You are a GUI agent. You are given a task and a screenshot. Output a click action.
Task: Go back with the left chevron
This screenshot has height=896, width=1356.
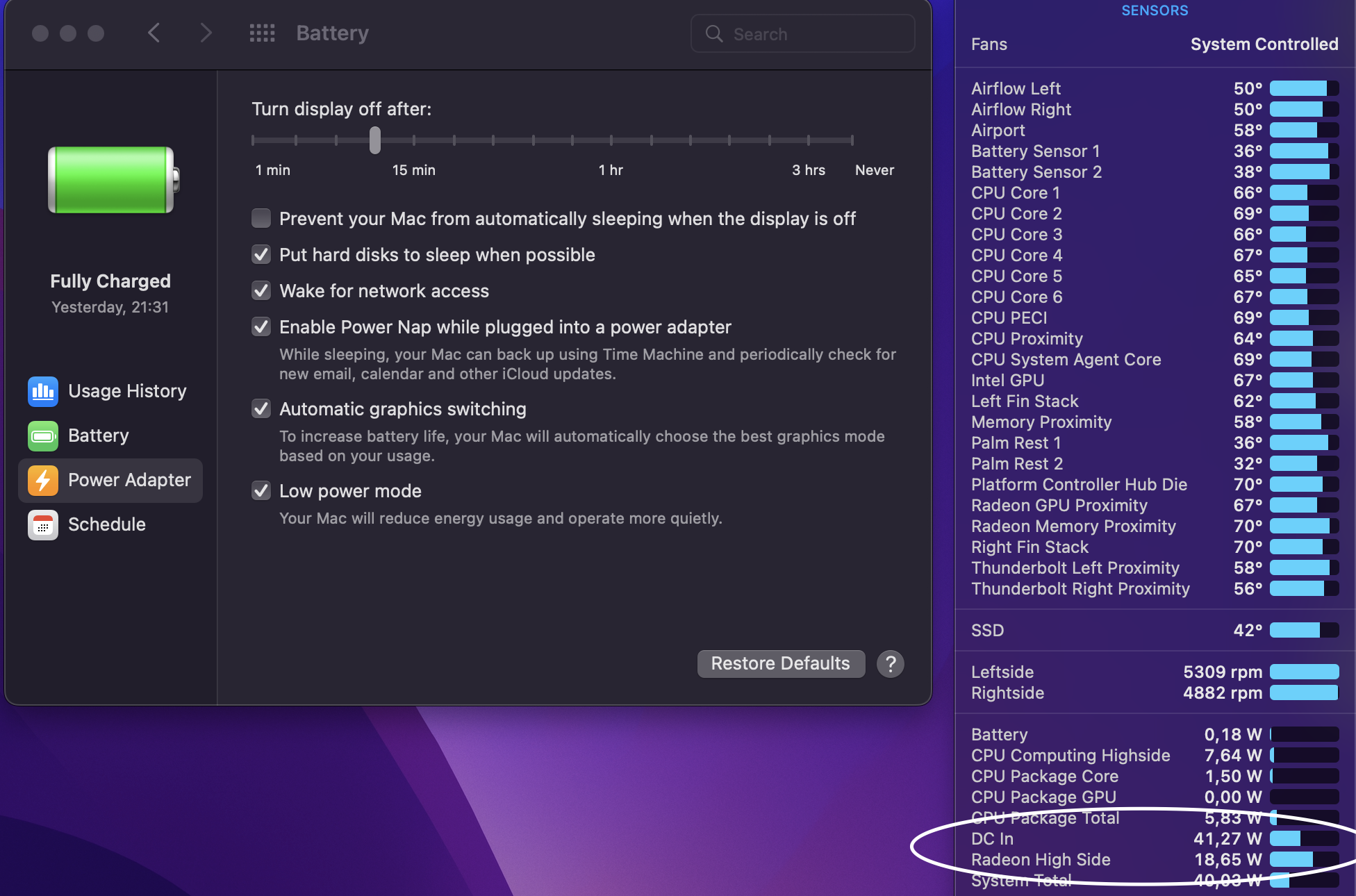[154, 33]
